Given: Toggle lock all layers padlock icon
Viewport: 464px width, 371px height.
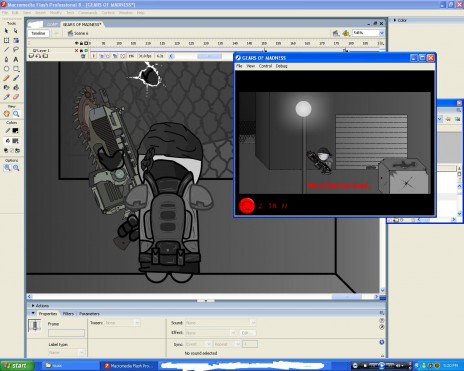Looking at the screenshot, I should point(81,43).
